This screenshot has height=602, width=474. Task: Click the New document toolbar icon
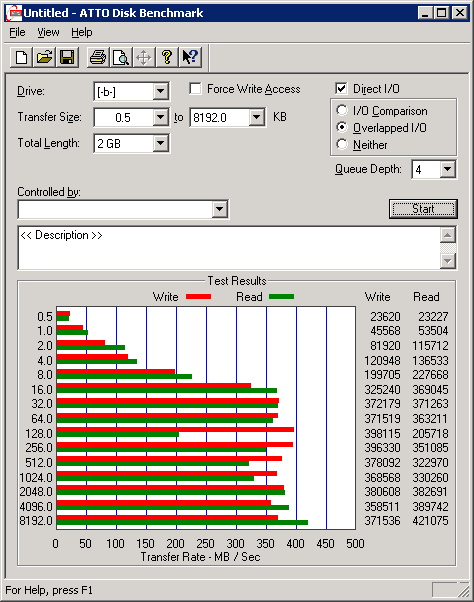pyautogui.click(x=21, y=58)
